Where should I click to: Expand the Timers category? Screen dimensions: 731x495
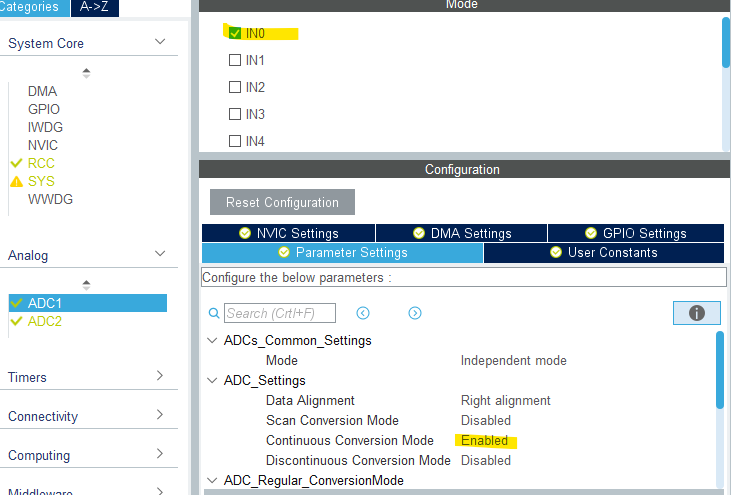[160, 376]
